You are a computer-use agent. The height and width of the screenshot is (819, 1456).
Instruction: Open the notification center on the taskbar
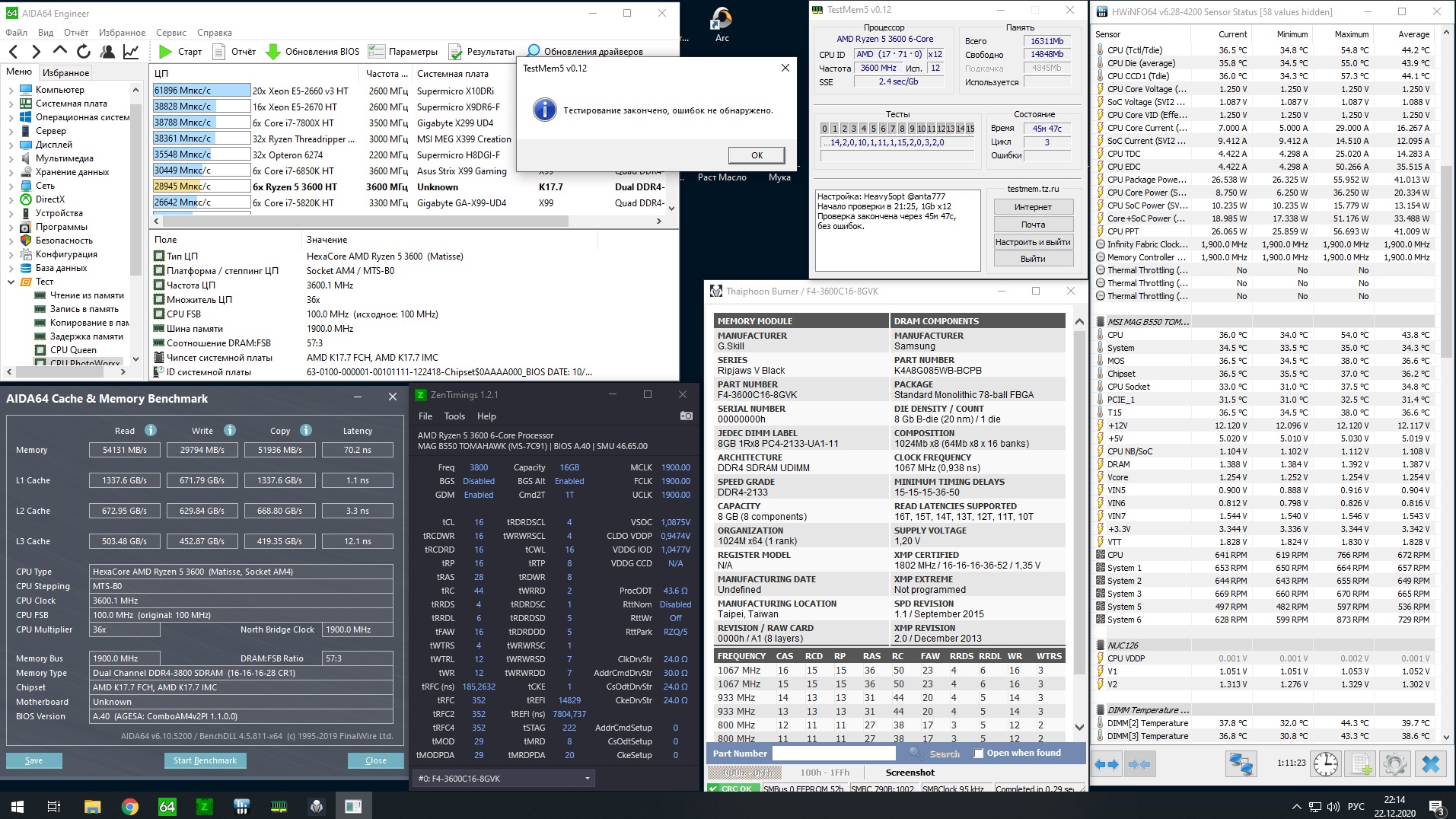click(1436, 807)
